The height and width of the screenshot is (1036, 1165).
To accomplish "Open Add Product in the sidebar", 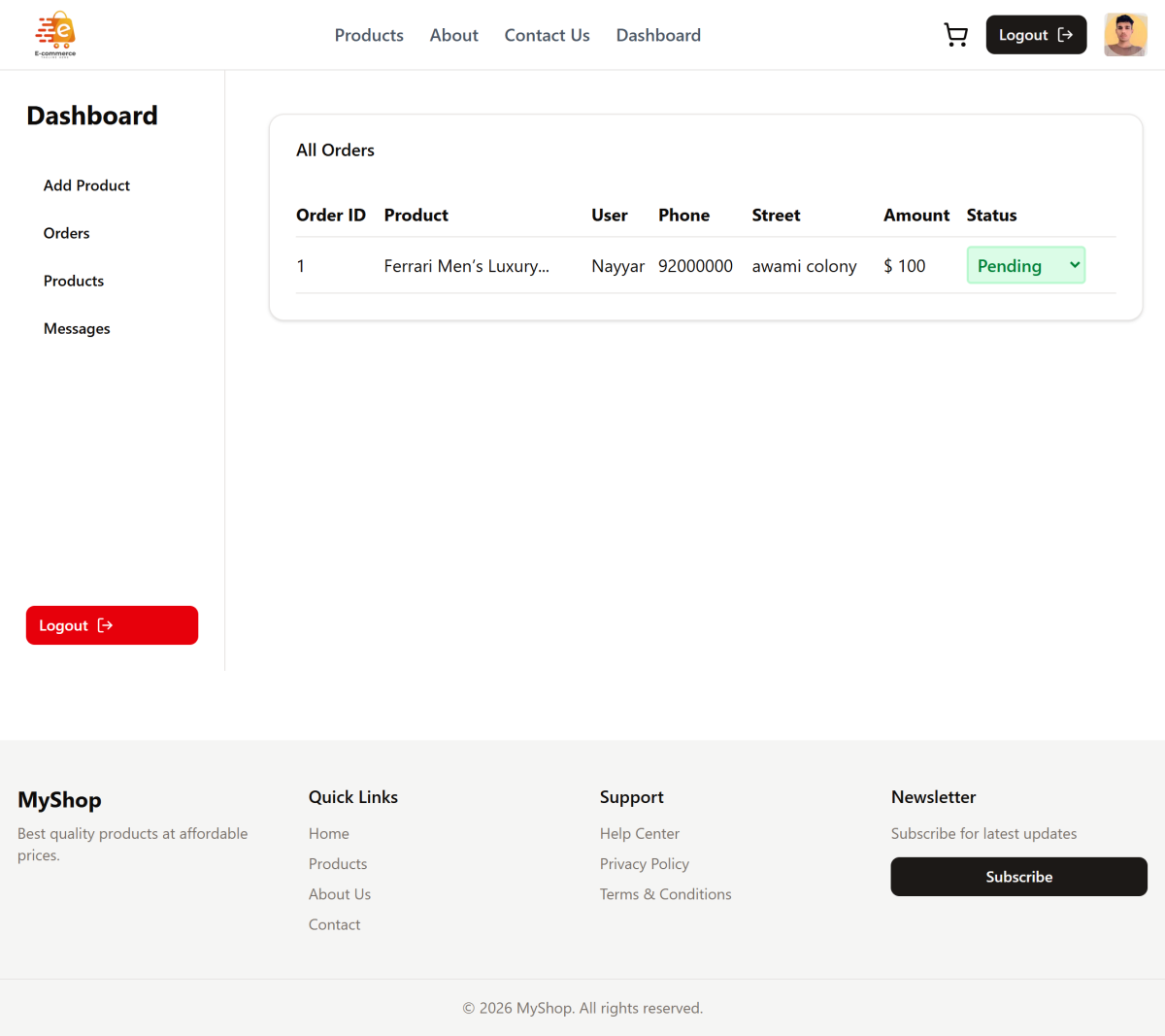I will click(x=86, y=185).
